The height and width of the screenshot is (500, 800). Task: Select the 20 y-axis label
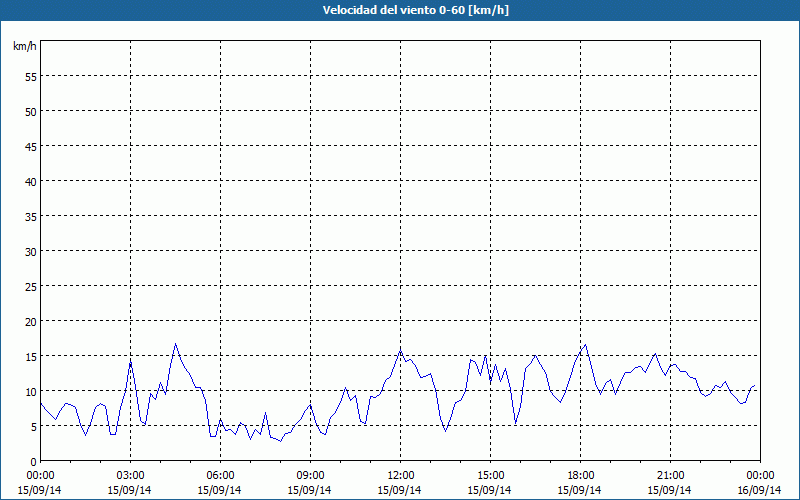[x=31, y=321]
